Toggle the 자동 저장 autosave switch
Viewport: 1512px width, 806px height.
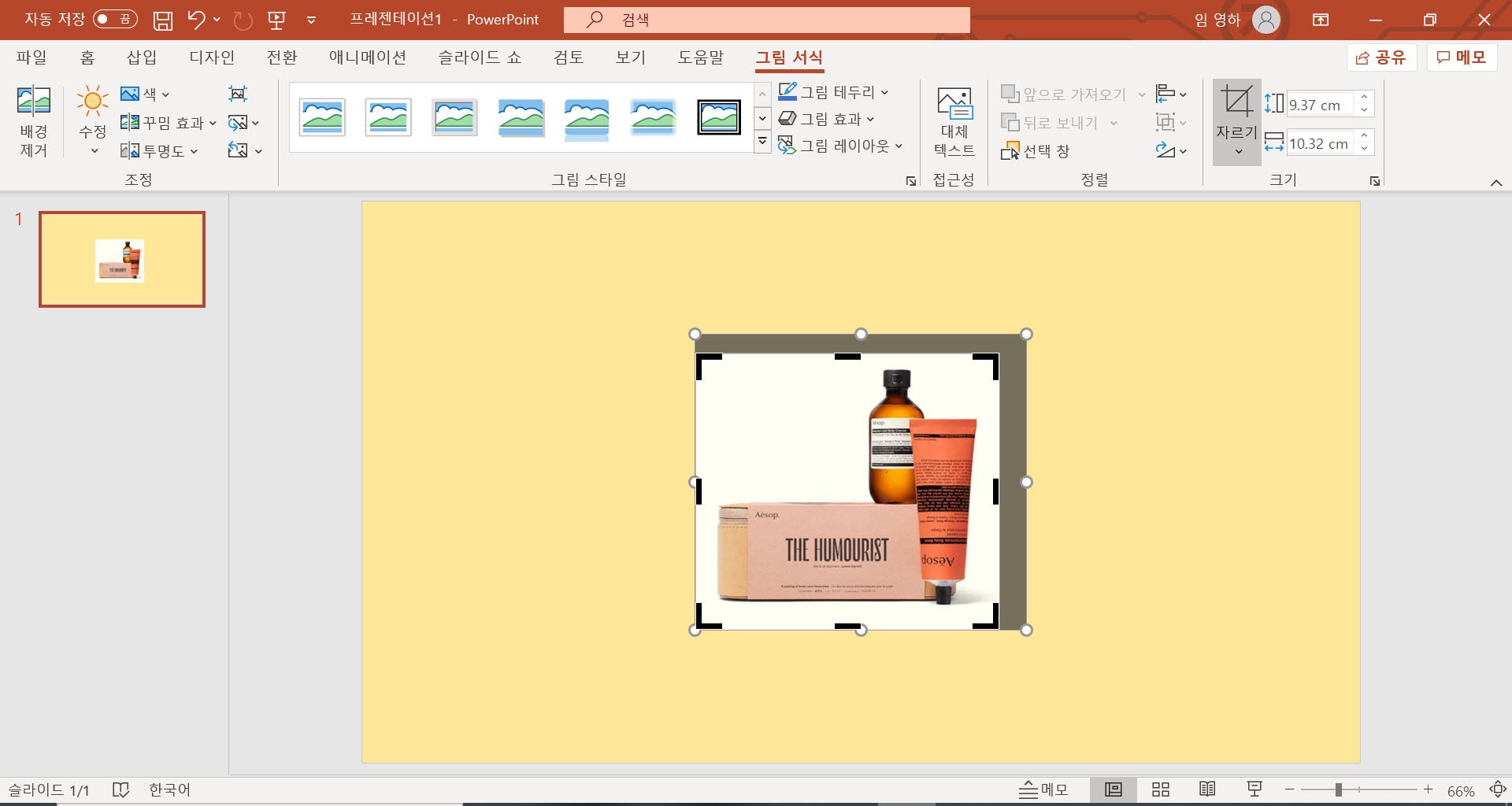(115, 19)
